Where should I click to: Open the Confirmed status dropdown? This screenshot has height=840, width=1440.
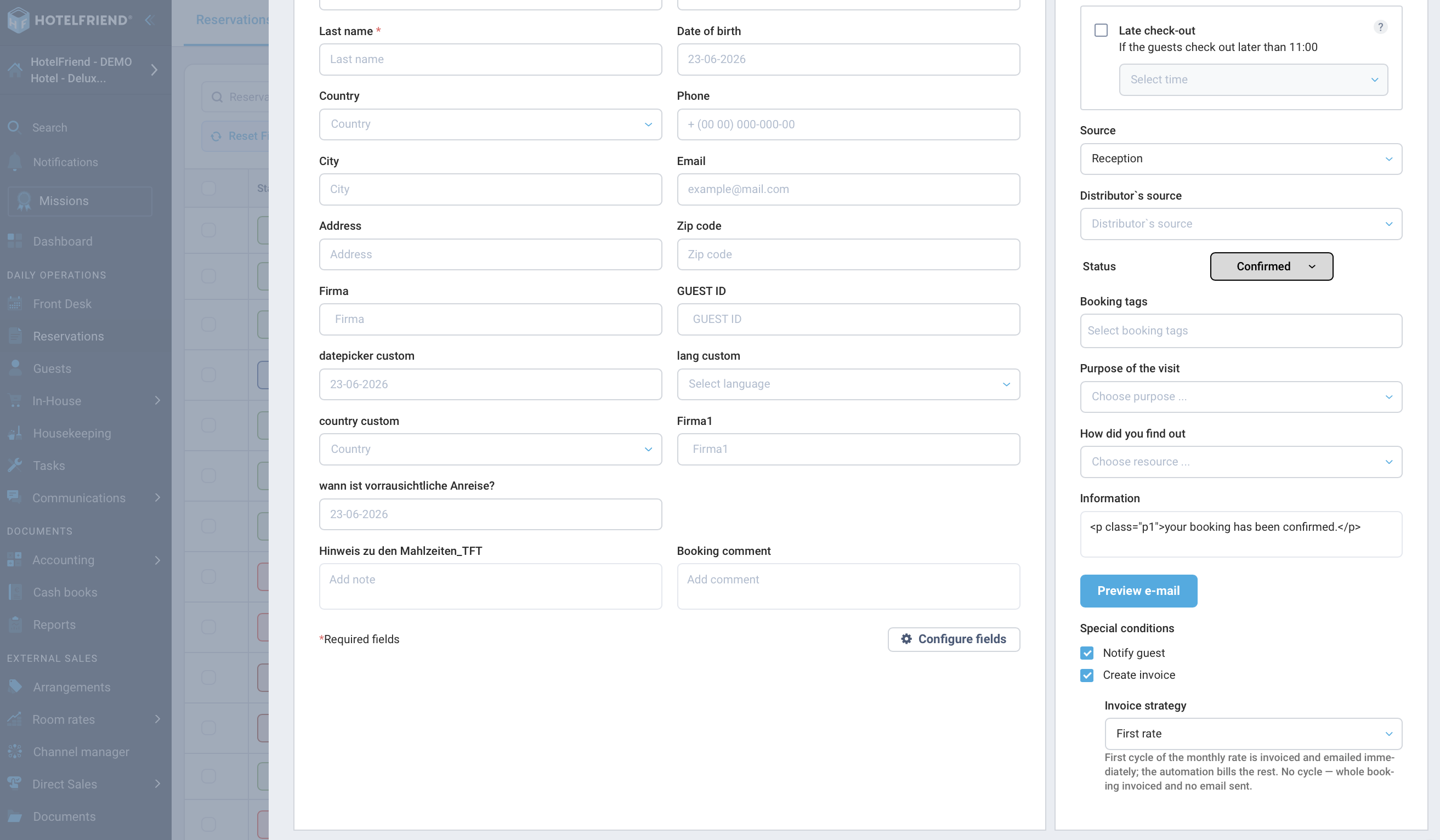pos(1272,266)
